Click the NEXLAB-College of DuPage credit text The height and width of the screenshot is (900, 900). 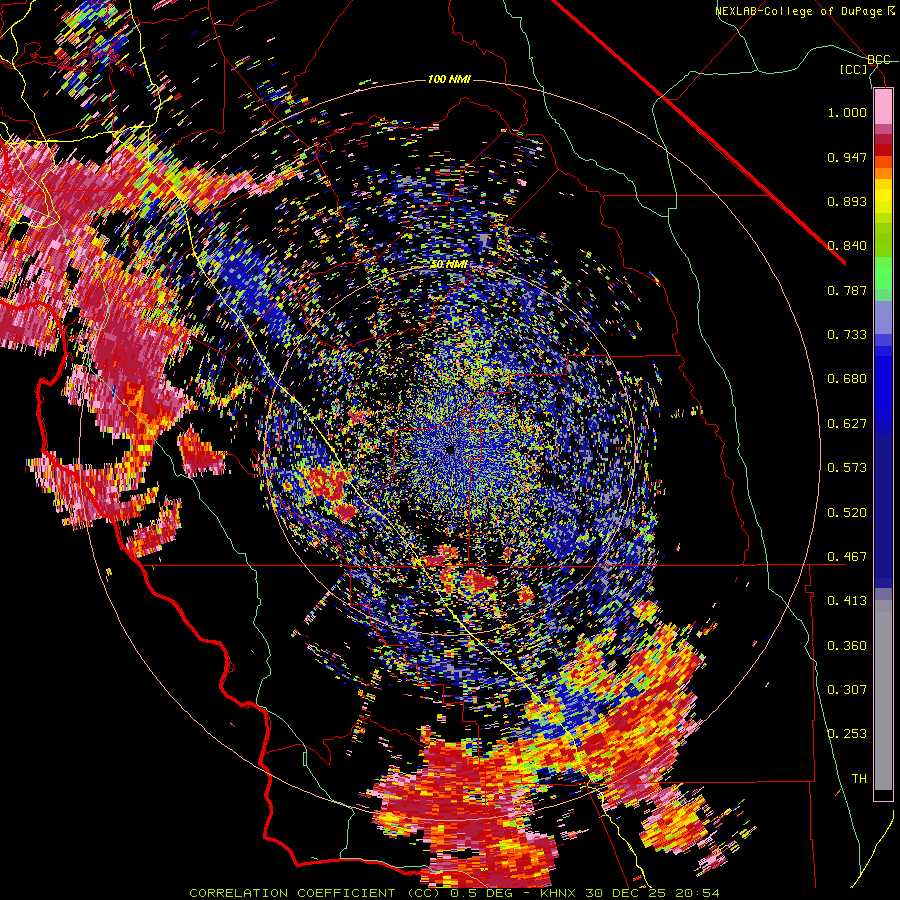[x=804, y=11]
